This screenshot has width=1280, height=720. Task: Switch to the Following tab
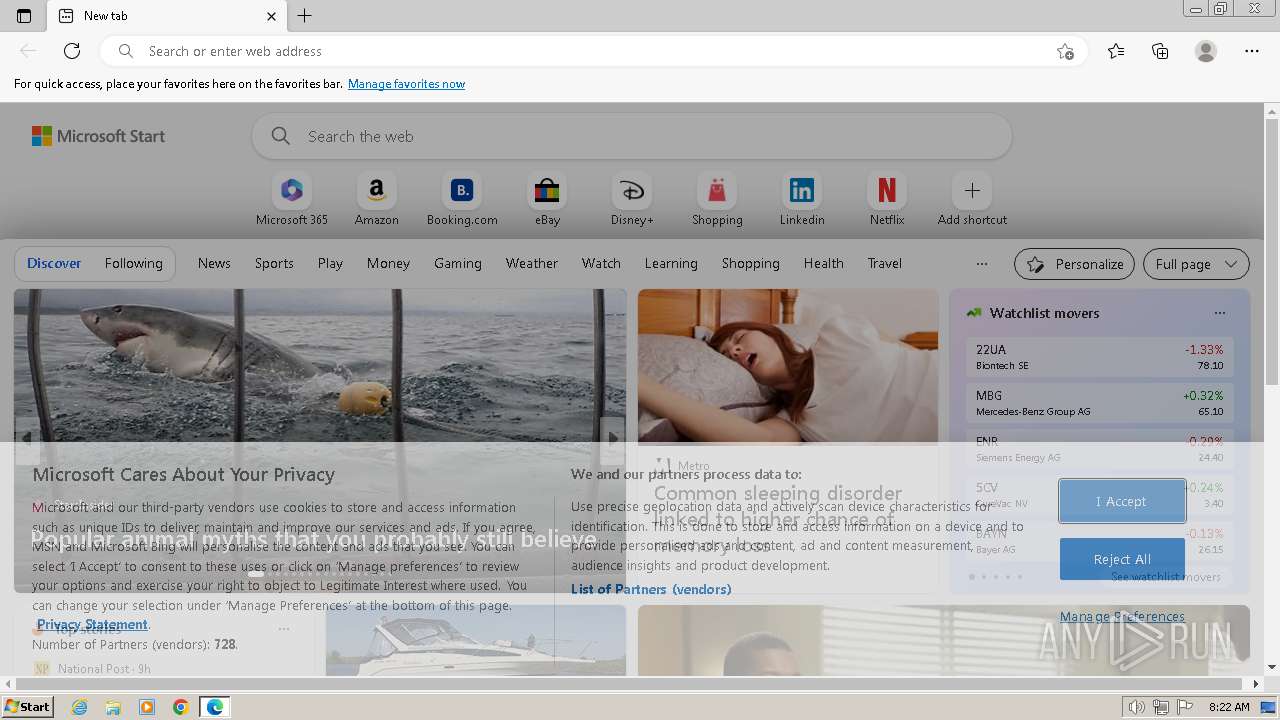(x=134, y=263)
